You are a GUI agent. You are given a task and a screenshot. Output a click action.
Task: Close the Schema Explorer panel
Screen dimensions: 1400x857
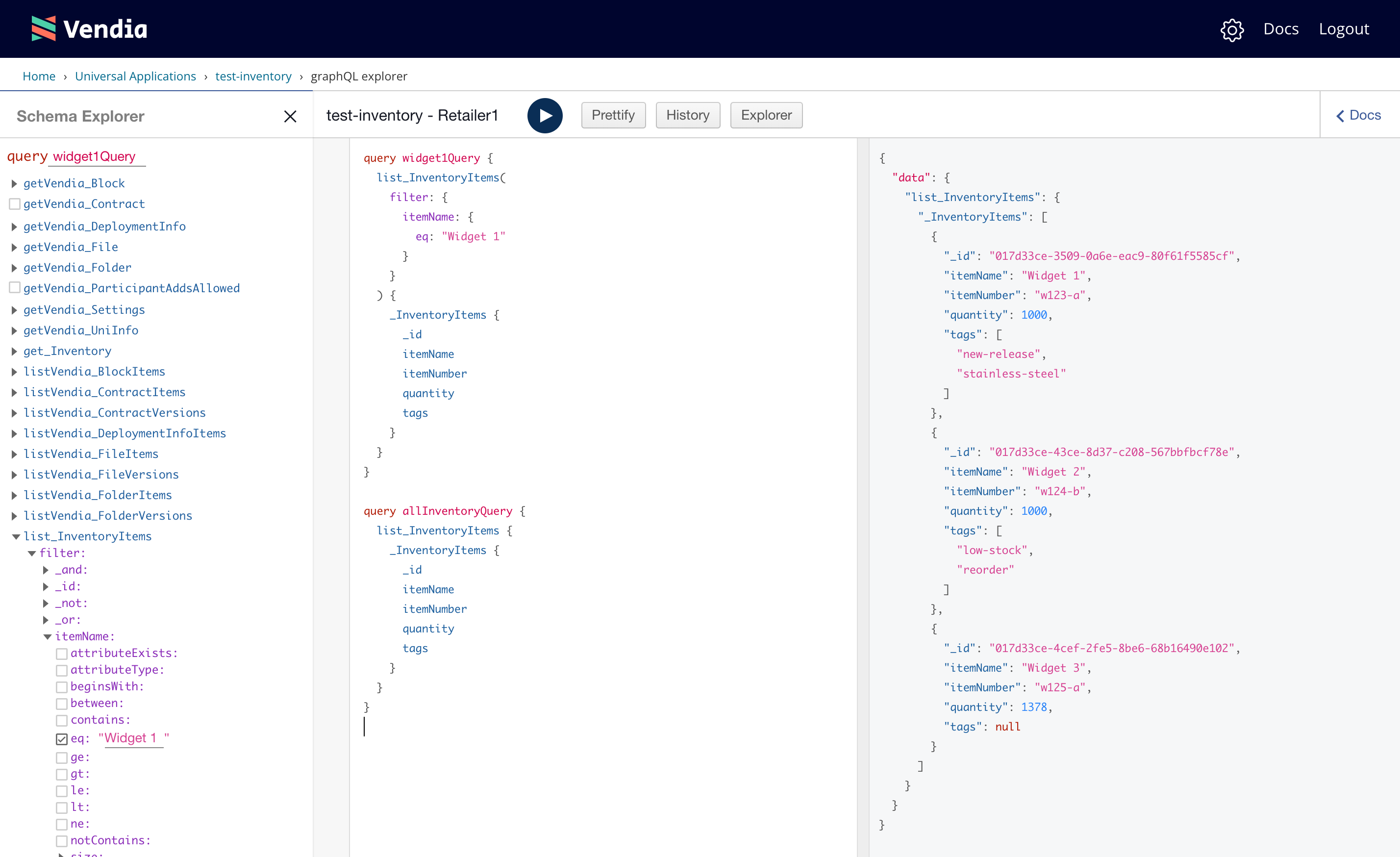pyautogui.click(x=290, y=116)
